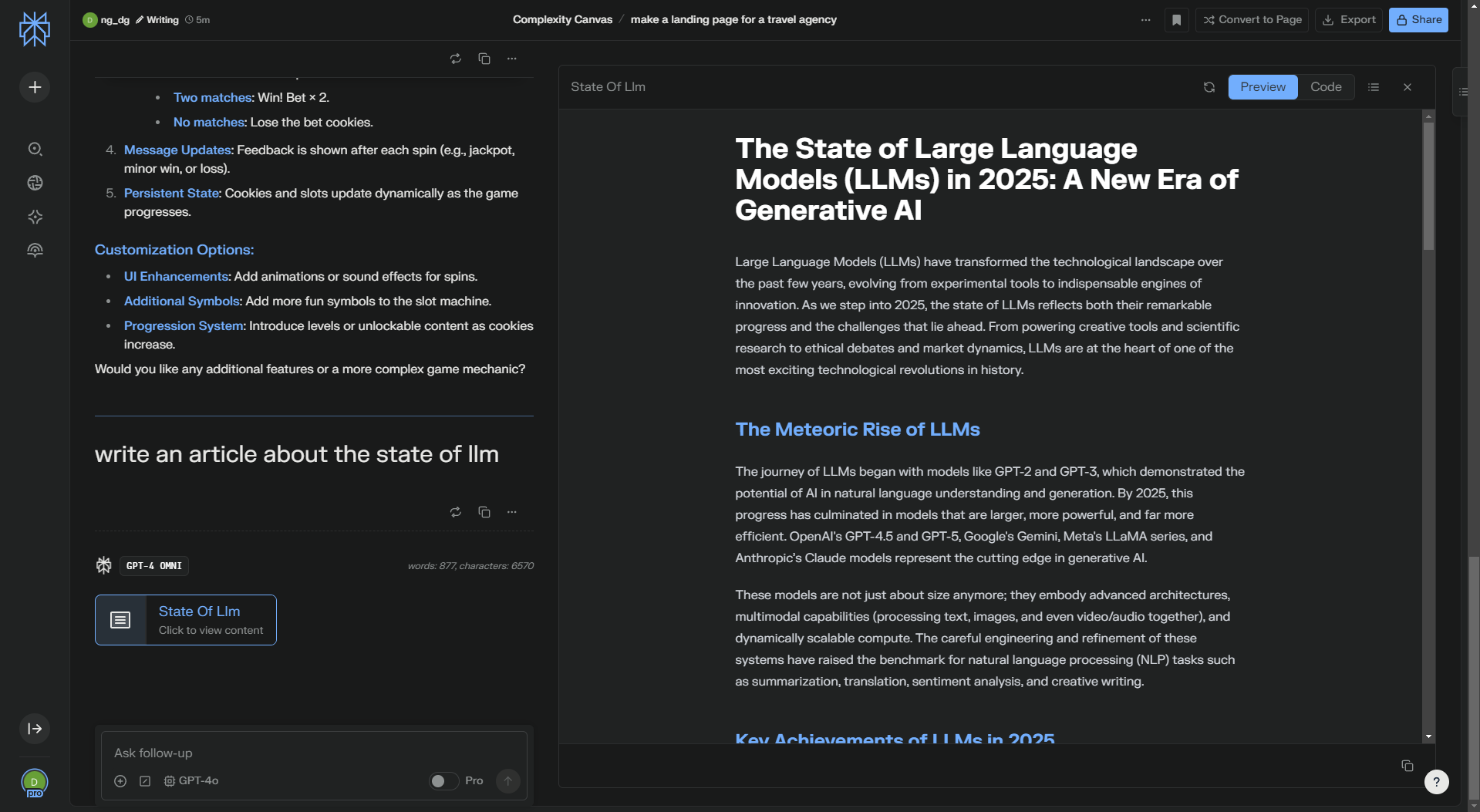Open the thread options ellipsis in top bar
1480x812 pixels.
pos(1145,20)
